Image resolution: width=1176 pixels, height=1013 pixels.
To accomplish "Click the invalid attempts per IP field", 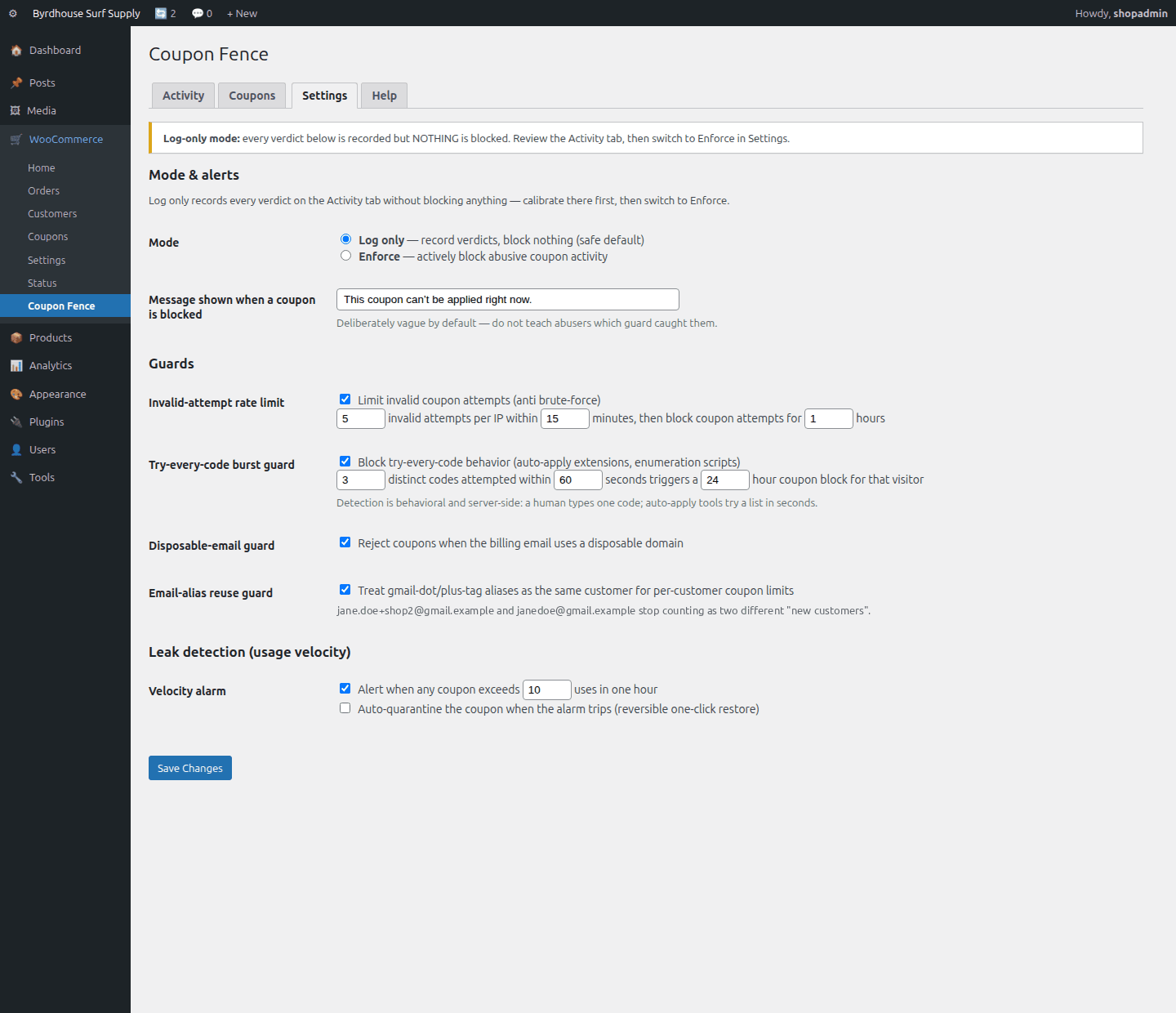I will (x=361, y=418).
